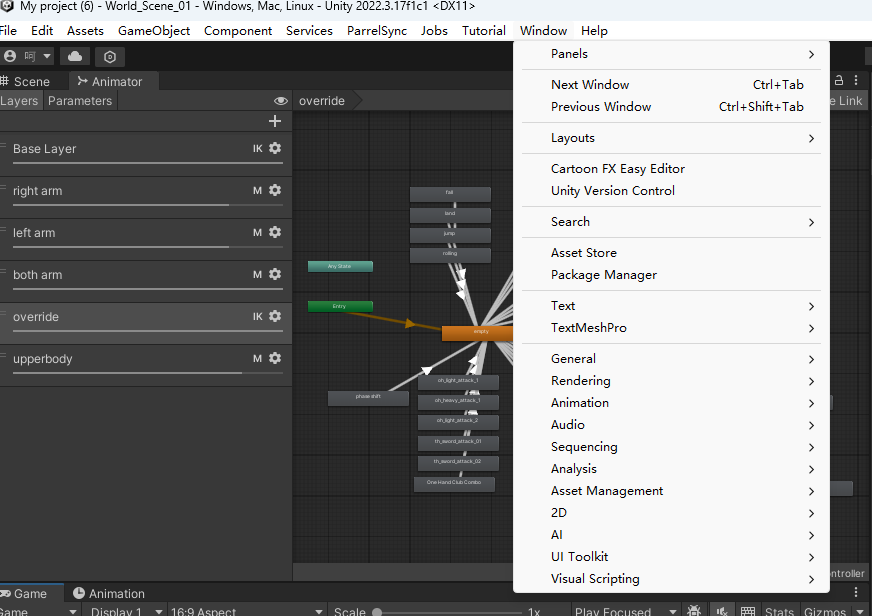
Task: Click the M mask indicator on right arm
Action: [257, 191]
